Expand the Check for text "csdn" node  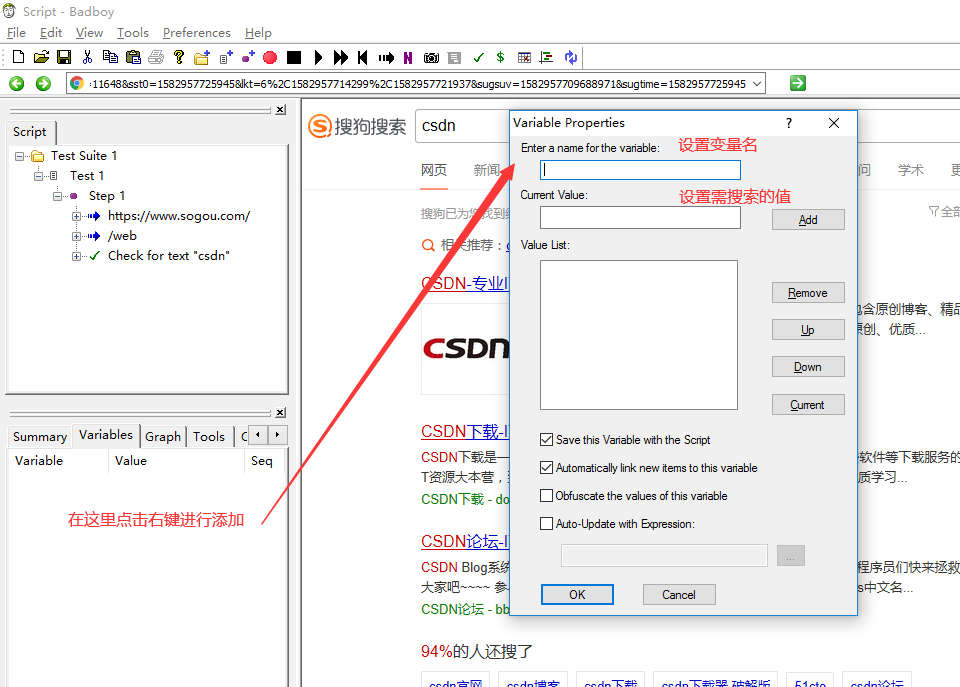click(x=77, y=257)
